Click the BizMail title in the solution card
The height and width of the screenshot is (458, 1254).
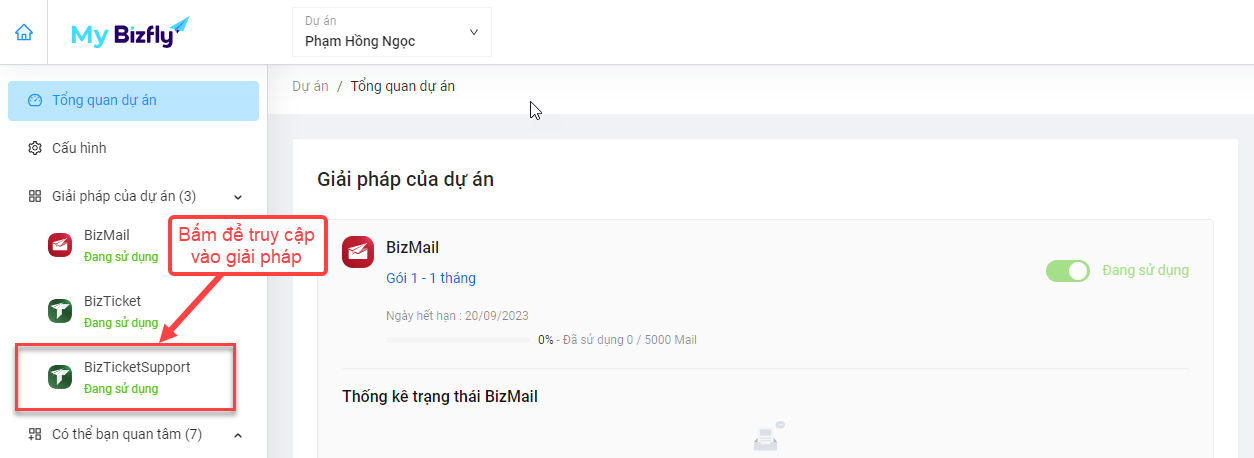click(x=412, y=247)
